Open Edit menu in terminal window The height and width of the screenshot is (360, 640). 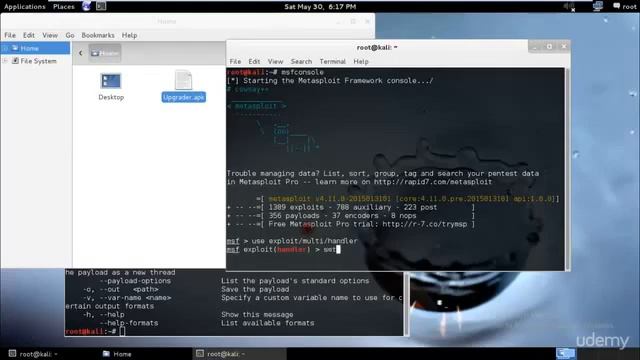click(x=254, y=61)
